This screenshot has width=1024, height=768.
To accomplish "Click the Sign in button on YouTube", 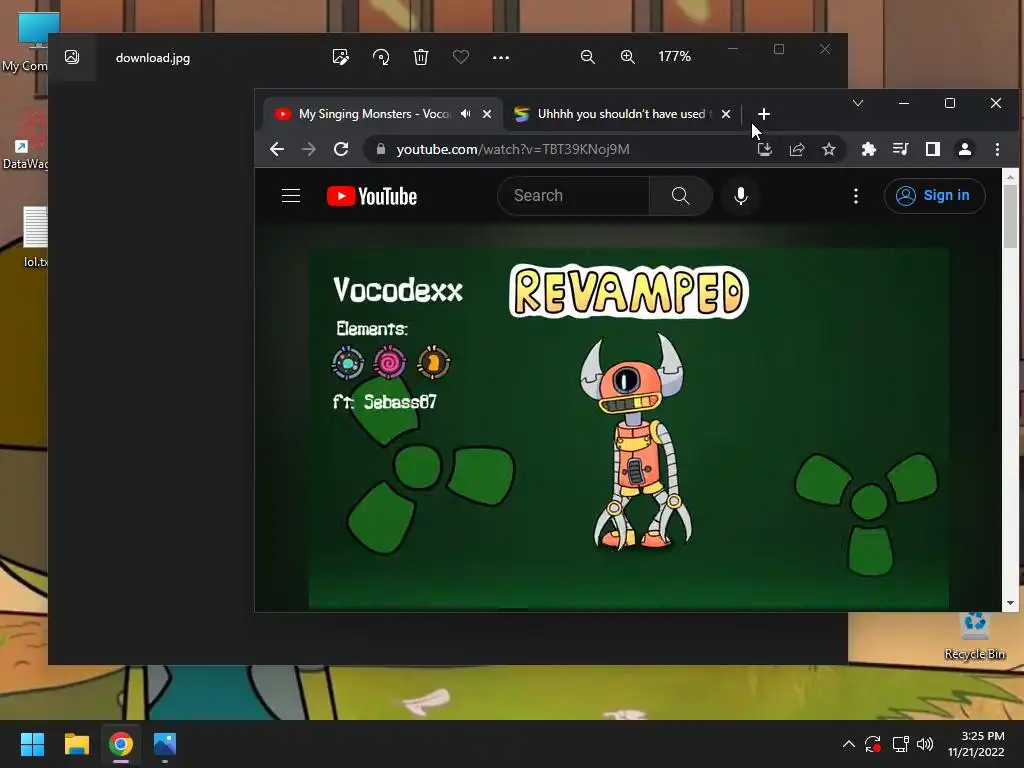I will click(x=934, y=195).
